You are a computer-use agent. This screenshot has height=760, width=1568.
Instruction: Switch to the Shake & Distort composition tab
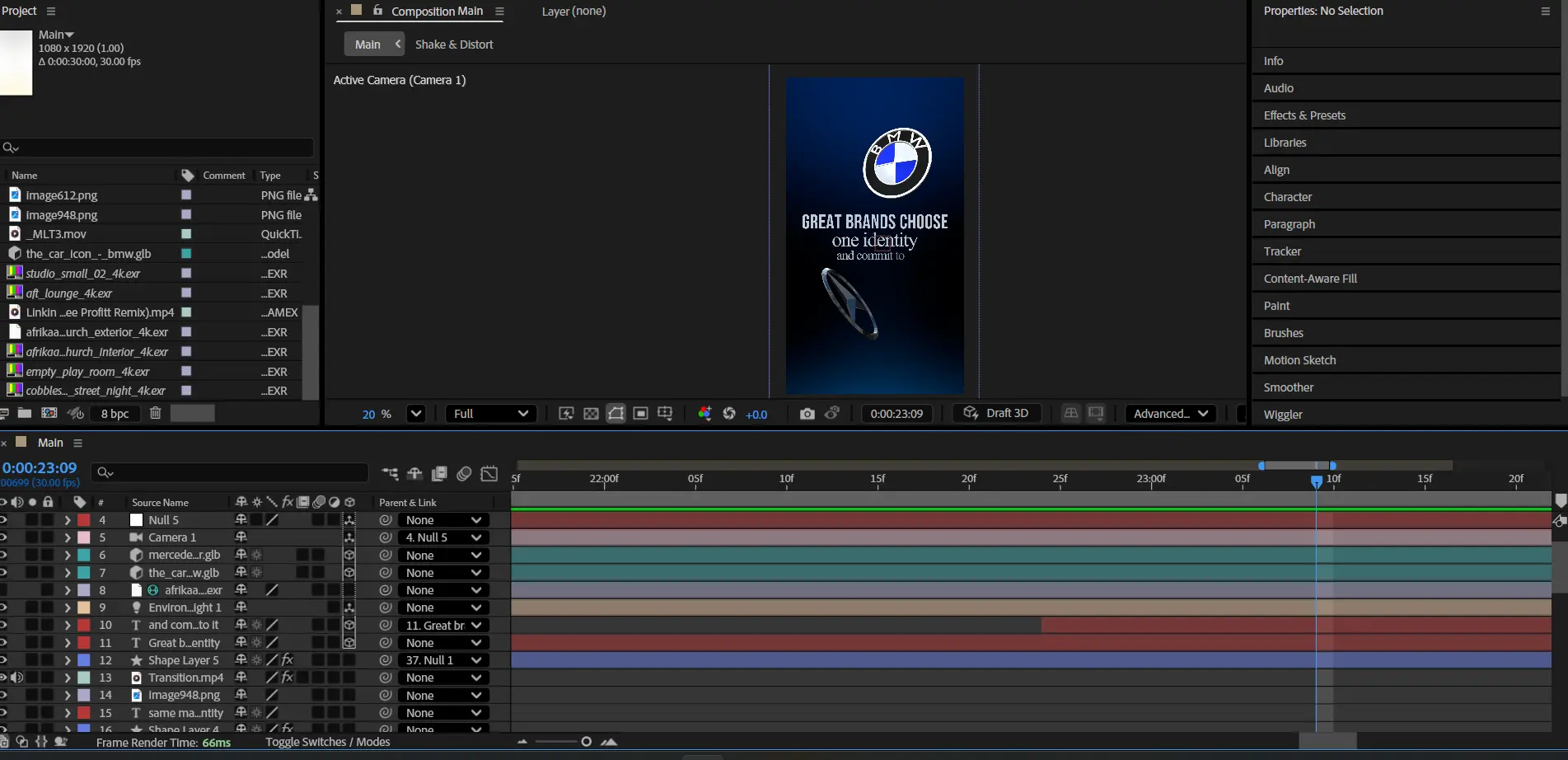[x=454, y=45]
